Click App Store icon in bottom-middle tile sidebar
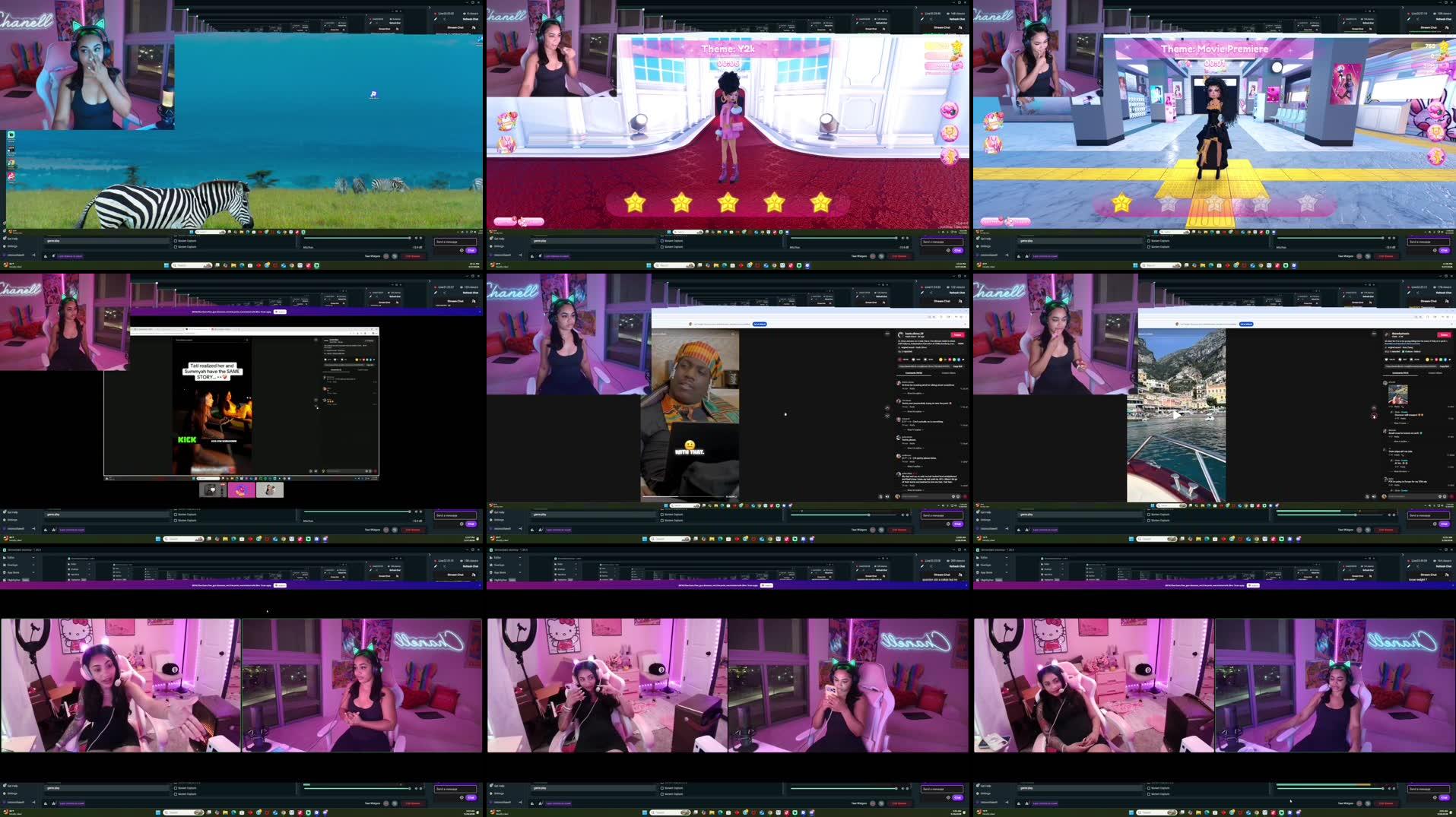The width and height of the screenshot is (1456, 817). [491, 572]
